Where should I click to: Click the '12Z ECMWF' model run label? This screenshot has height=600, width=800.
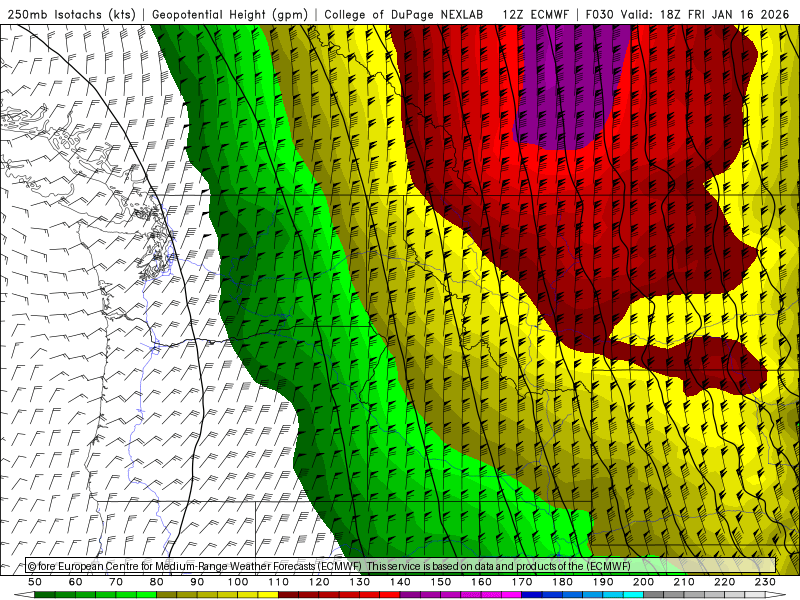click(535, 14)
